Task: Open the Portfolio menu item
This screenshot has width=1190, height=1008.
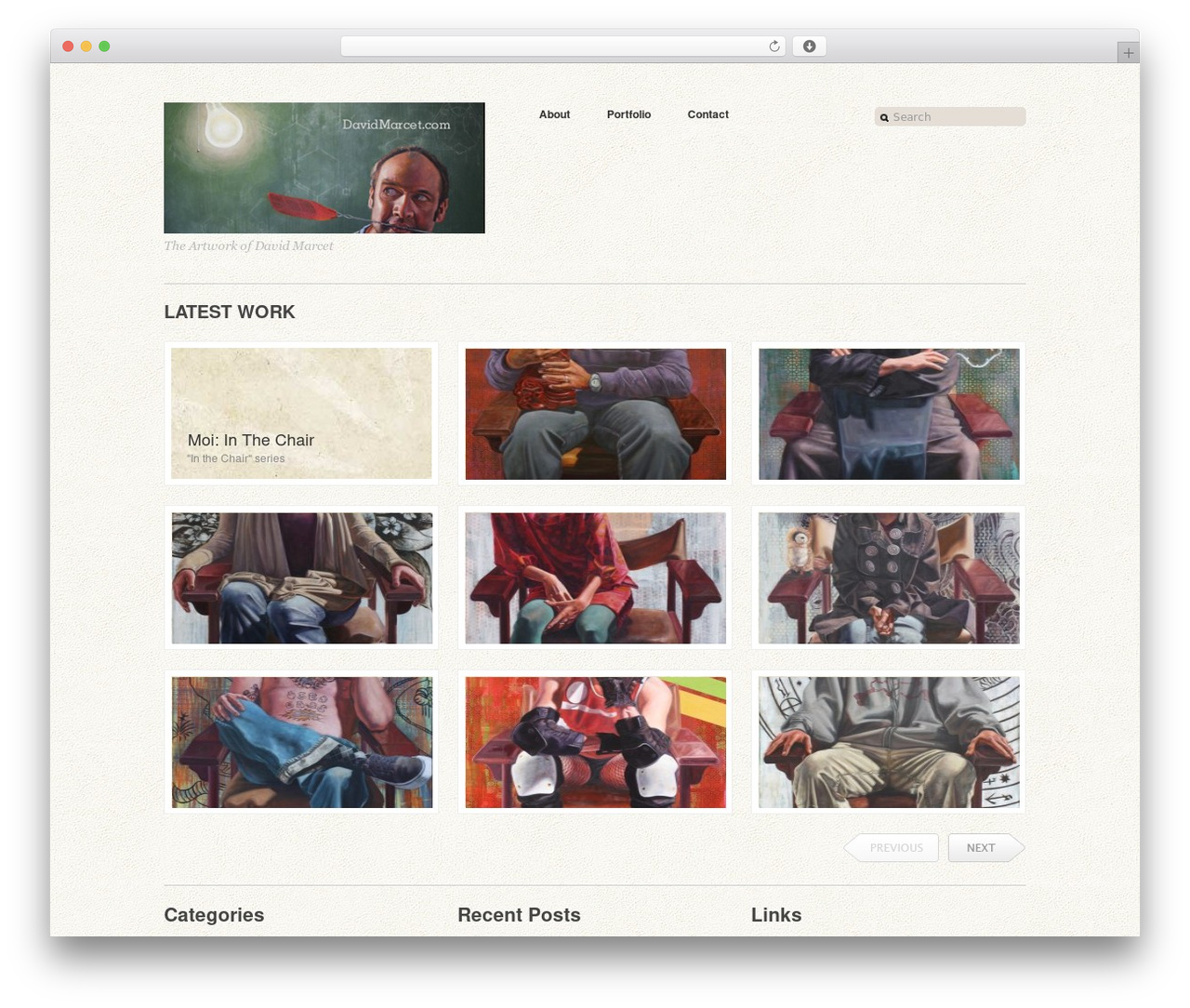Action: pos(628,114)
